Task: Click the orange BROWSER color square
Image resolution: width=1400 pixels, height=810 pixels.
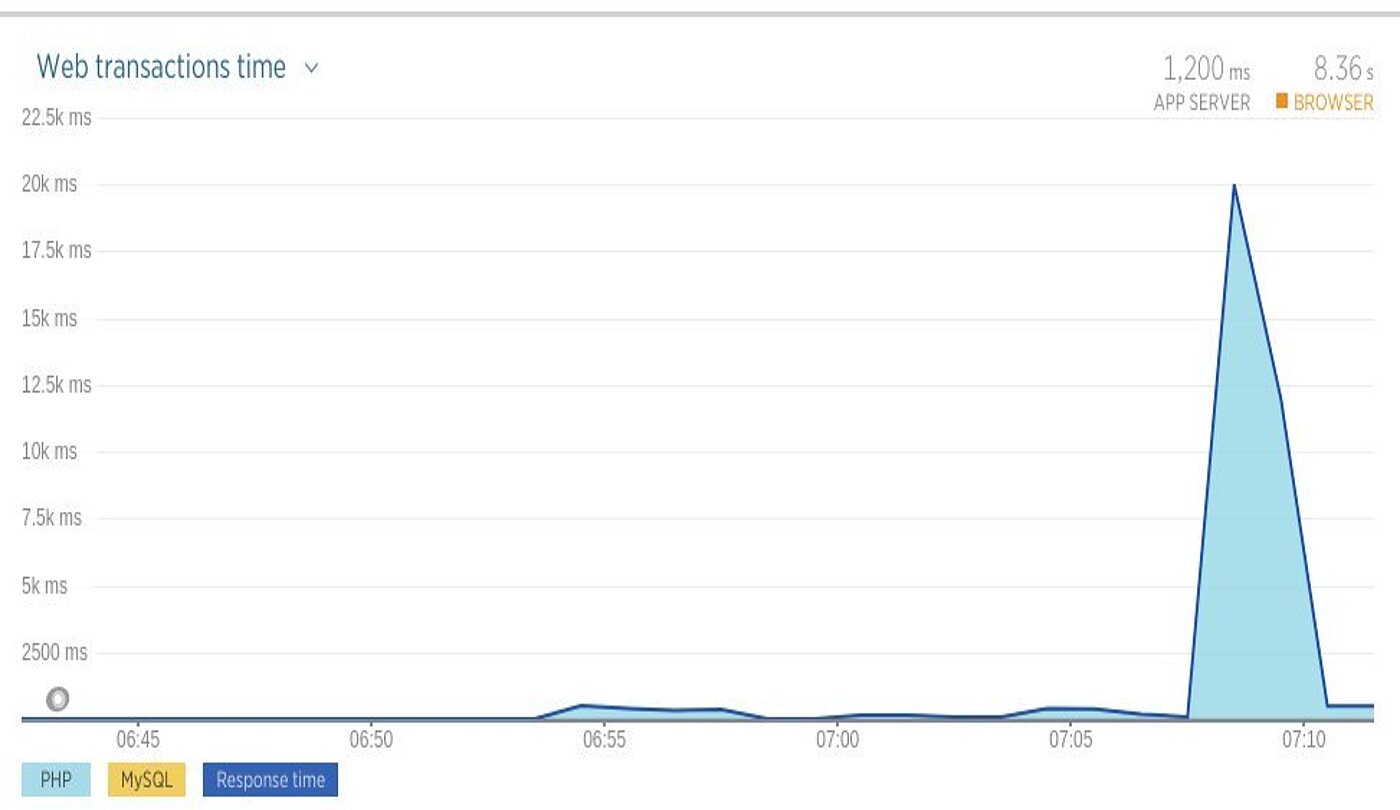Action: tap(1282, 101)
